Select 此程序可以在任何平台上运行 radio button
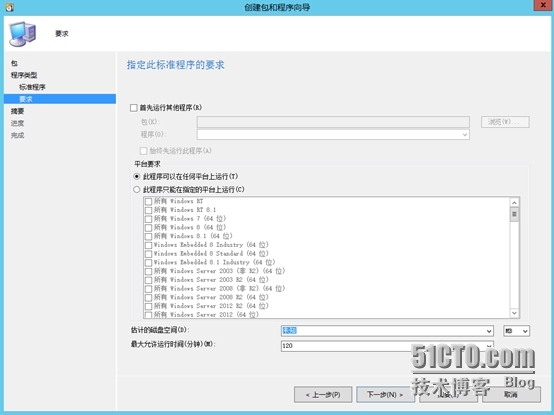 (x=137, y=176)
